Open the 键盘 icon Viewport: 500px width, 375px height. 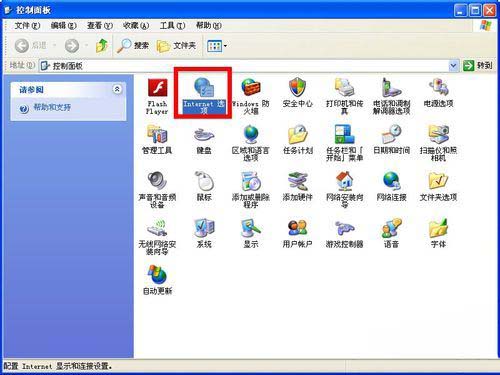(x=204, y=135)
